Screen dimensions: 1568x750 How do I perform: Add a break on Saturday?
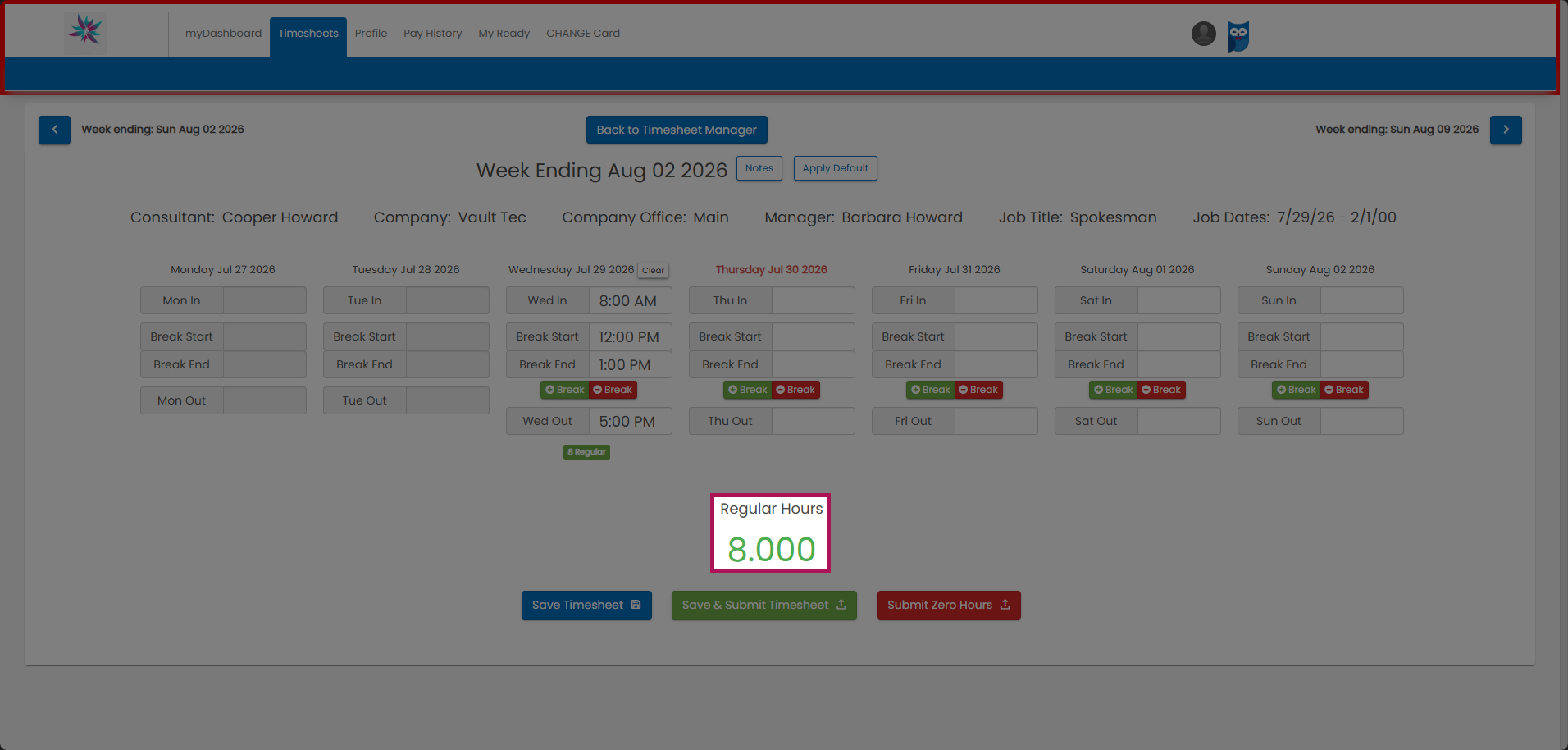1113,390
